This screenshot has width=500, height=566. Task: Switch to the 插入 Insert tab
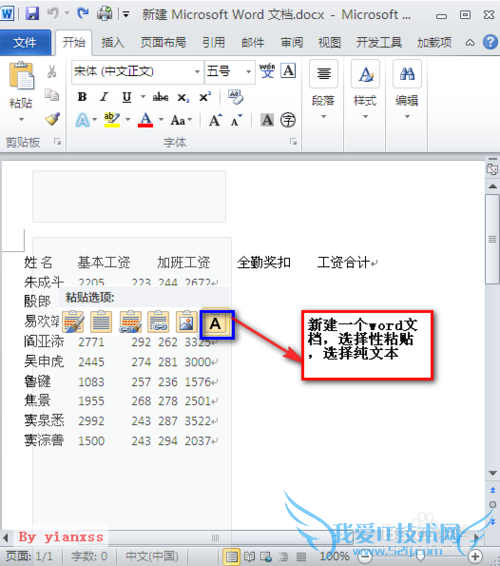click(113, 43)
